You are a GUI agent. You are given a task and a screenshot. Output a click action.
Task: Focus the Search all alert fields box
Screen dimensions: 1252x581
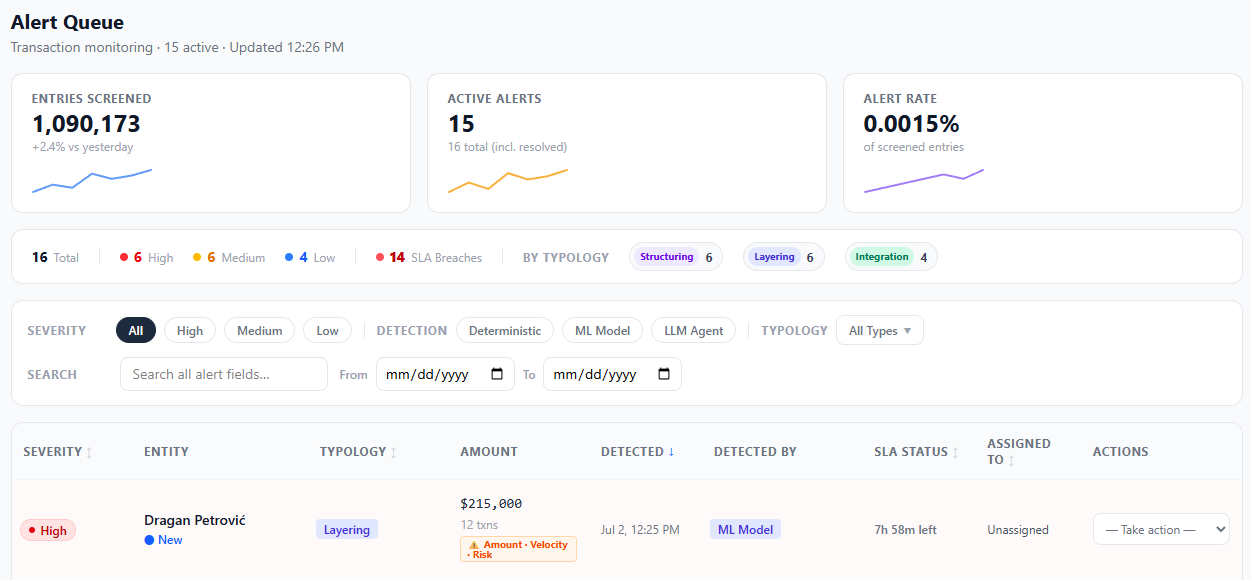(x=224, y=374)
